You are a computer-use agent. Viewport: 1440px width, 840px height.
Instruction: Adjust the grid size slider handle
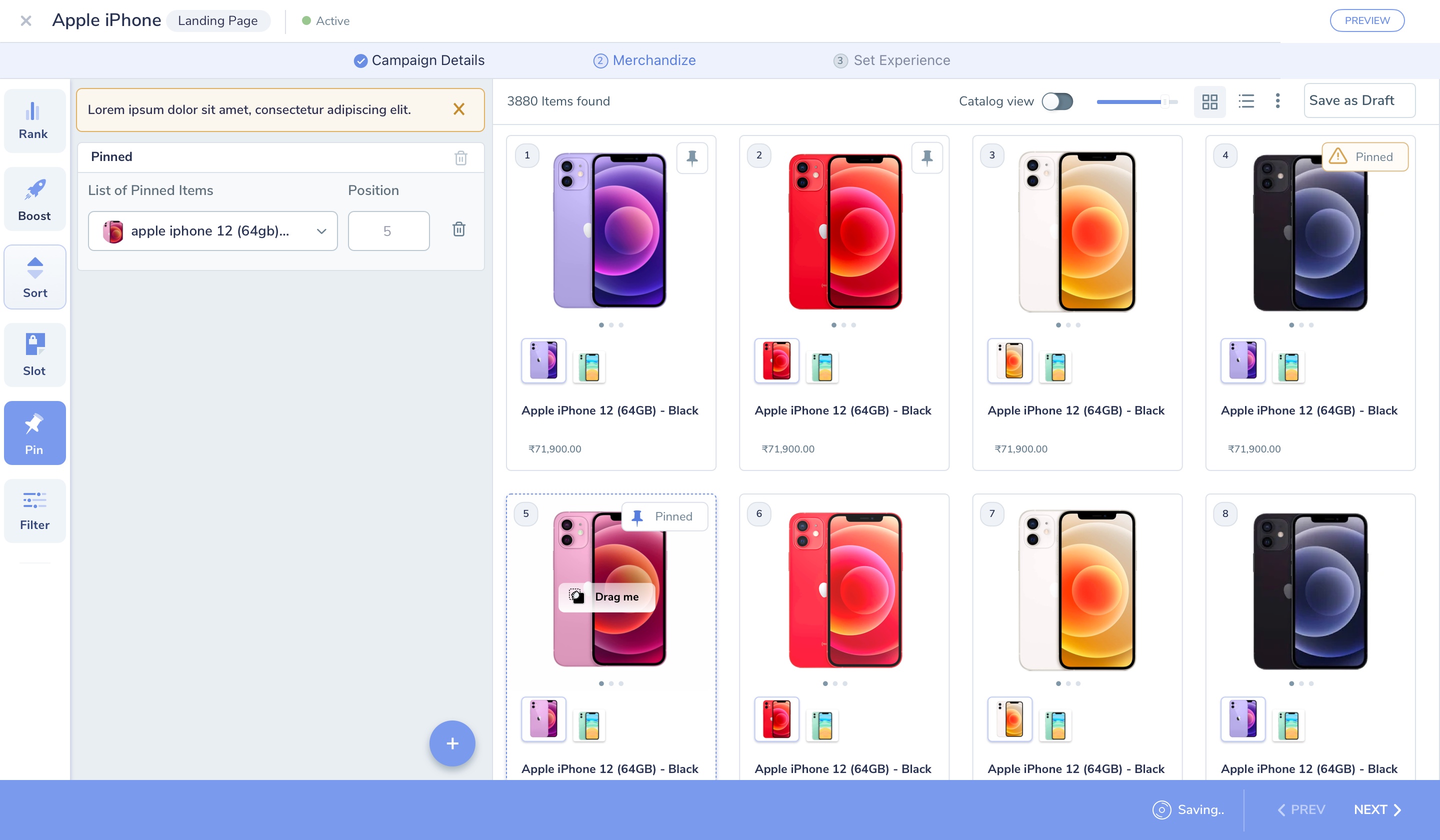point(1164,101)
